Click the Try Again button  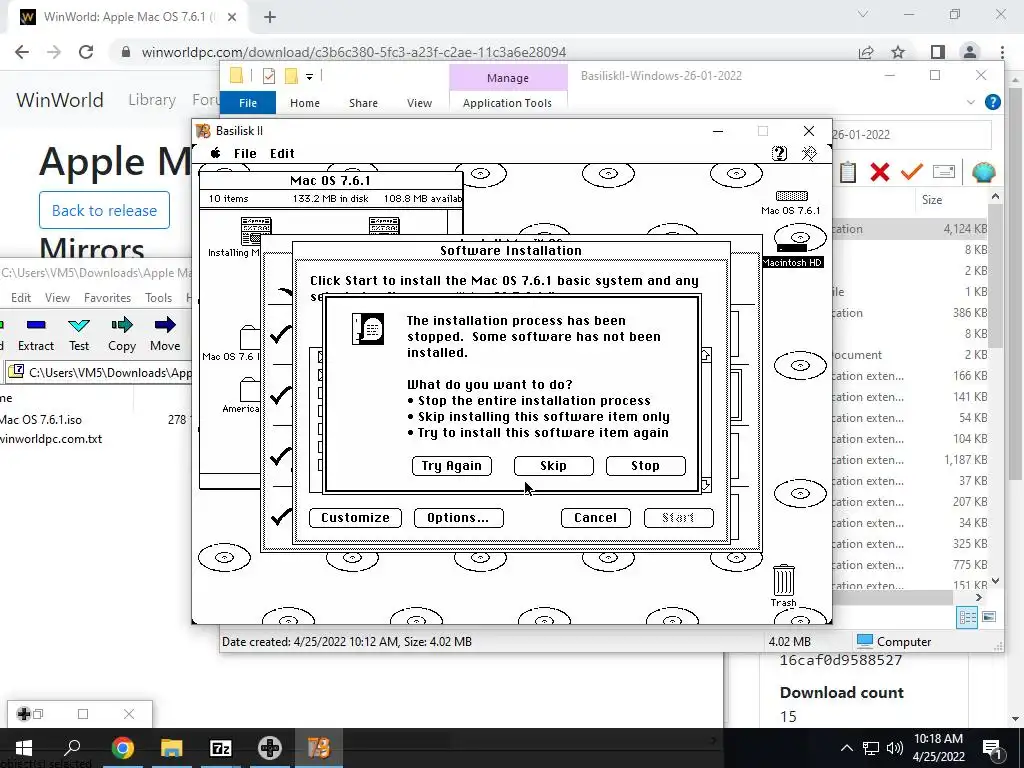451,466
